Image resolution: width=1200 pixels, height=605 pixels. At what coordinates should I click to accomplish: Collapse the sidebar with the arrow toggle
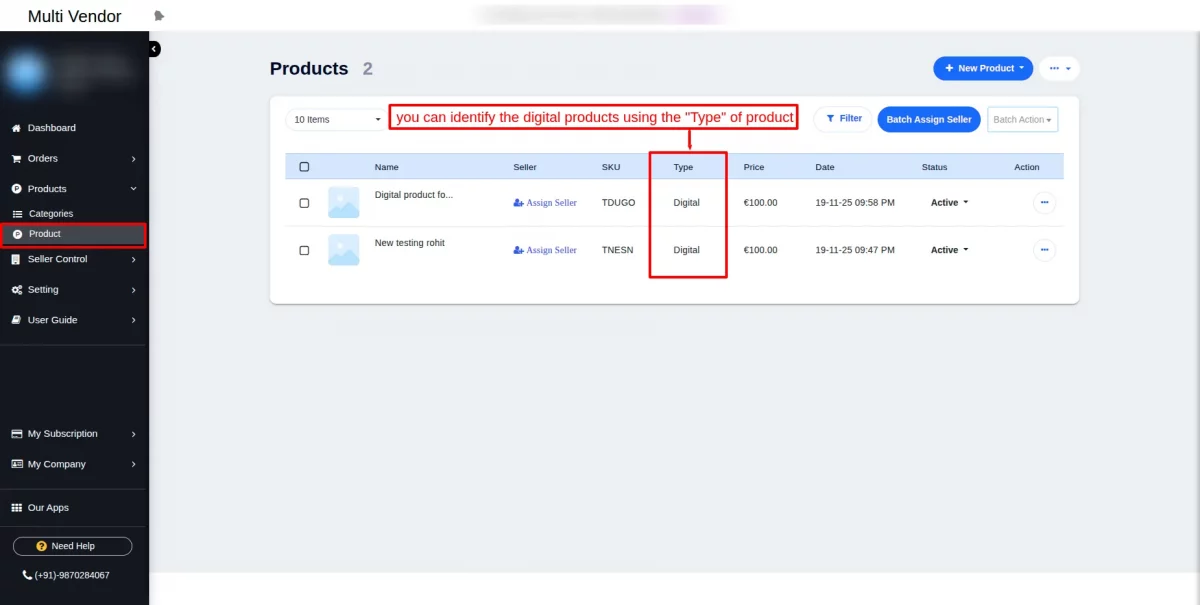click(154, 48)
